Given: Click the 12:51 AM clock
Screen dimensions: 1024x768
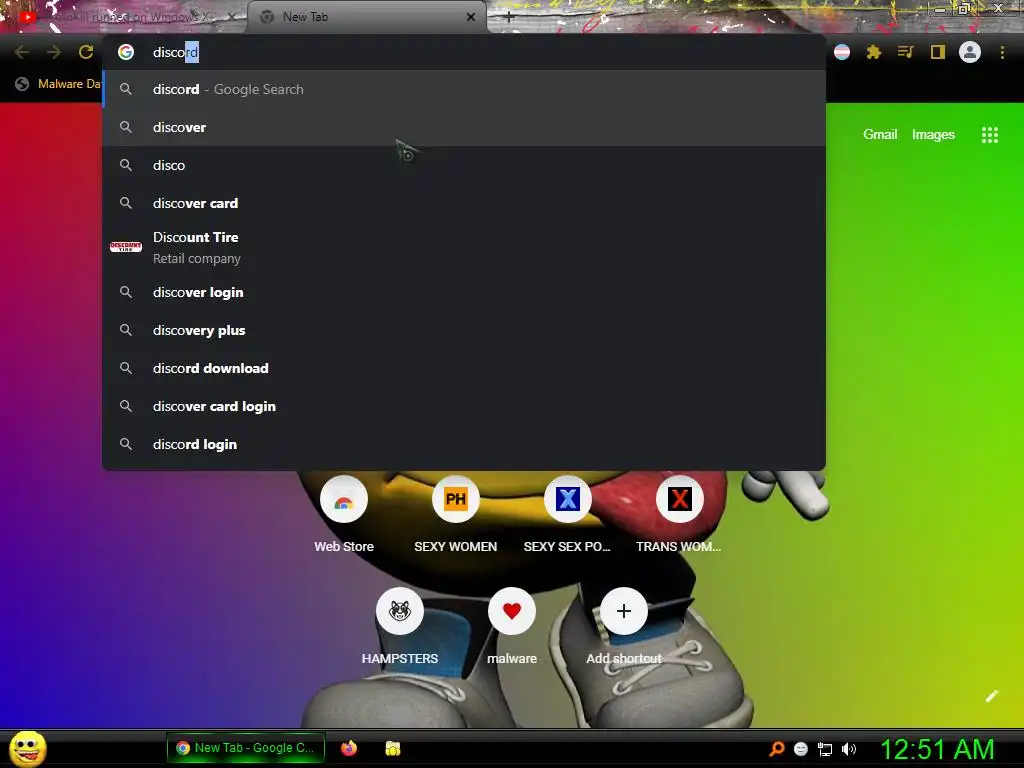Looking at the screenshot, I should [x=937, y=749].
